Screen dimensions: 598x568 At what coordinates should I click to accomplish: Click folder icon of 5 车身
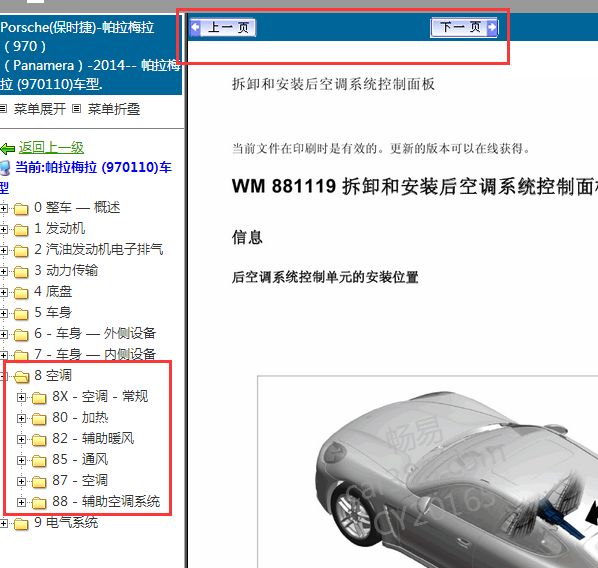coord(21,314)
